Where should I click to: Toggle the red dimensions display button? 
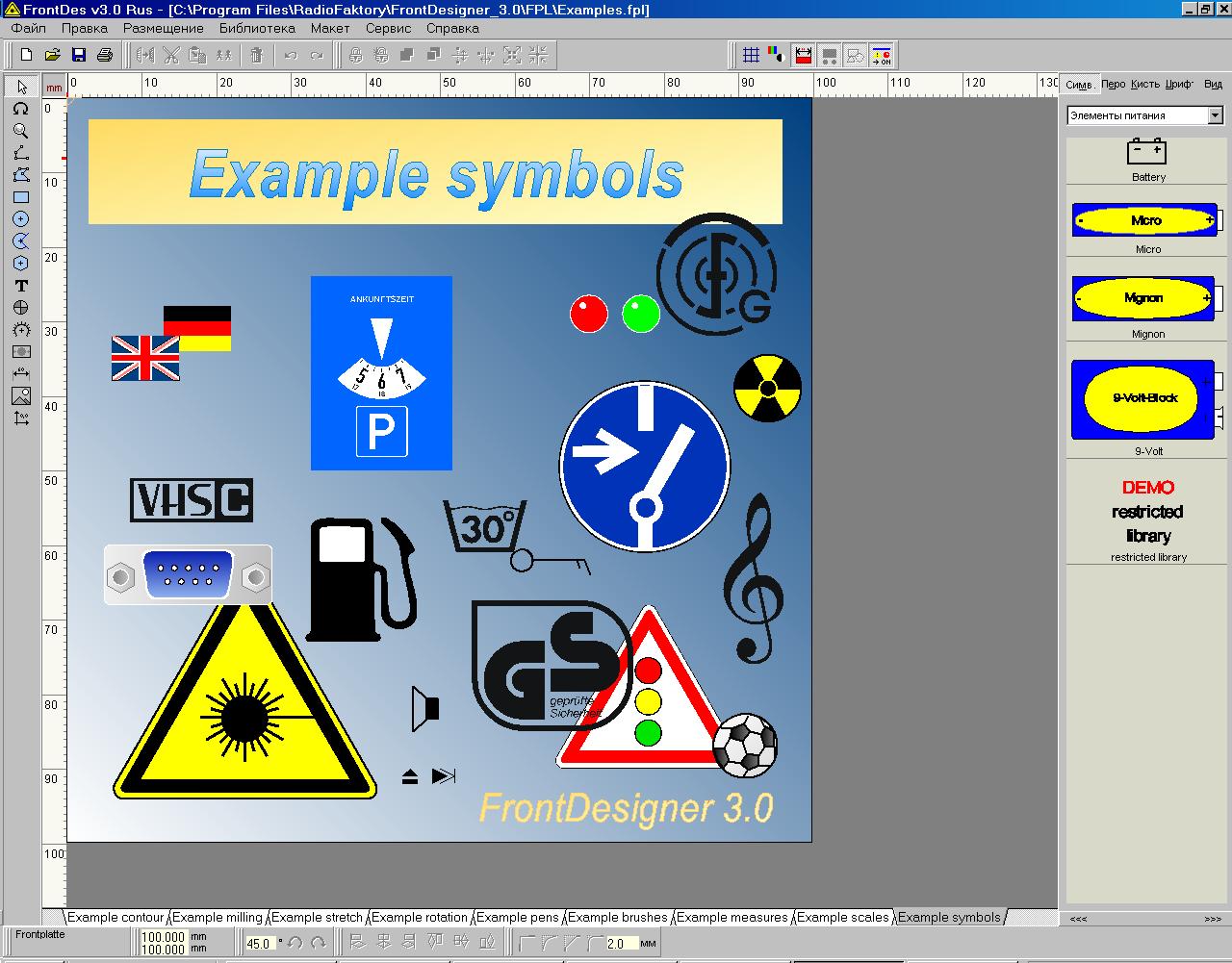pos(803,56)
